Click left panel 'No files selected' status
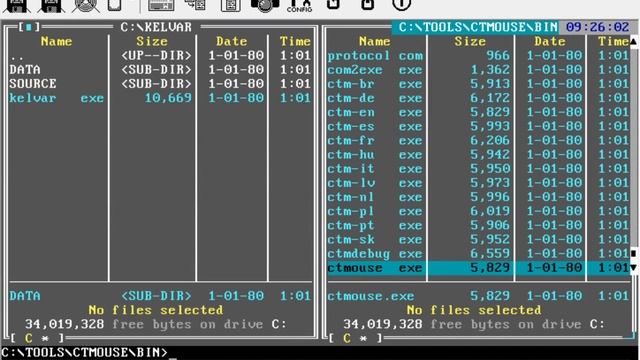The height and width of the screenshot is (360, 640). (x=156, y=310)
